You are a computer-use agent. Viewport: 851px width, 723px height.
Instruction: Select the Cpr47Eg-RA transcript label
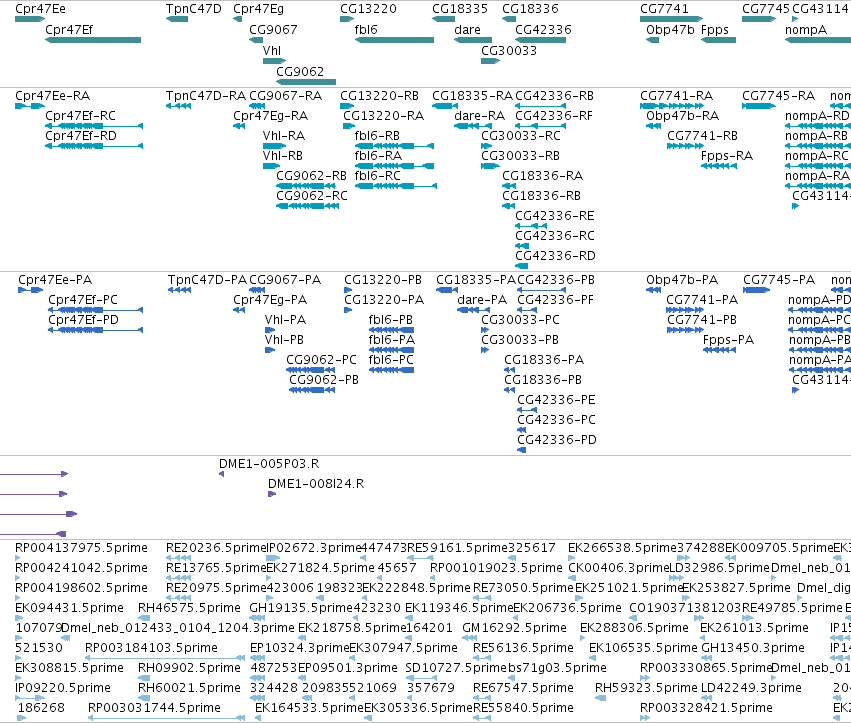pyautogui.click(x=271, y=116)
